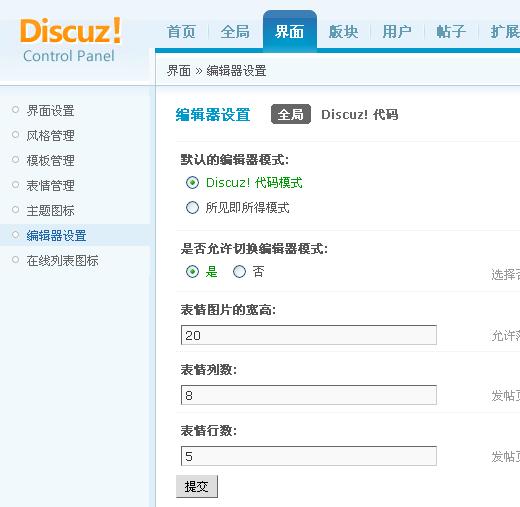Click the 是否允许切换编辑器模式 label
Image resolution: width=520 pixels, height=507 pixels.
tap(254, 249)
